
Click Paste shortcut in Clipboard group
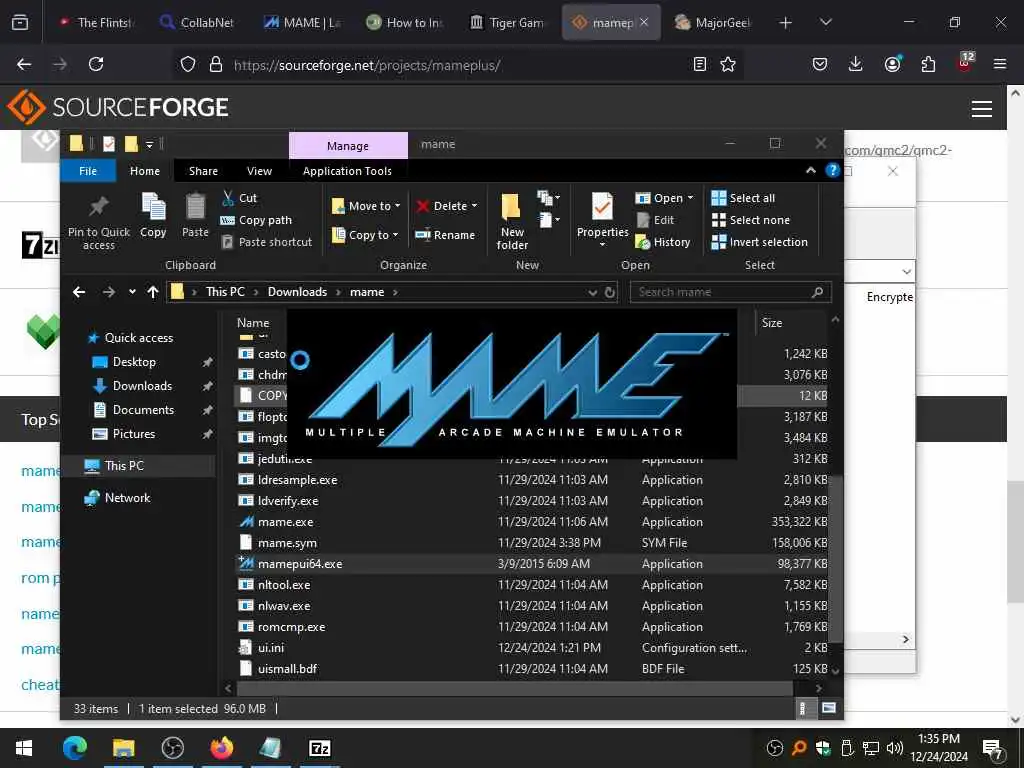[266, 242]
